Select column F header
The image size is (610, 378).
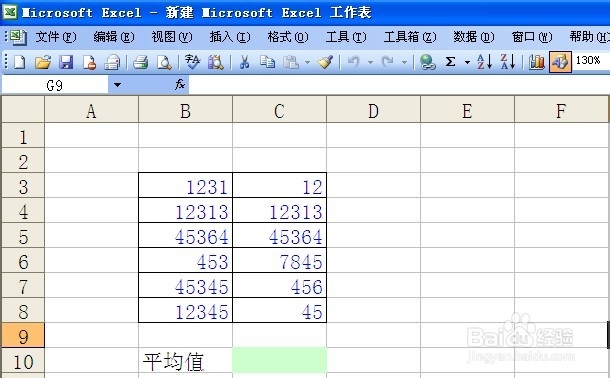(561, 110)
